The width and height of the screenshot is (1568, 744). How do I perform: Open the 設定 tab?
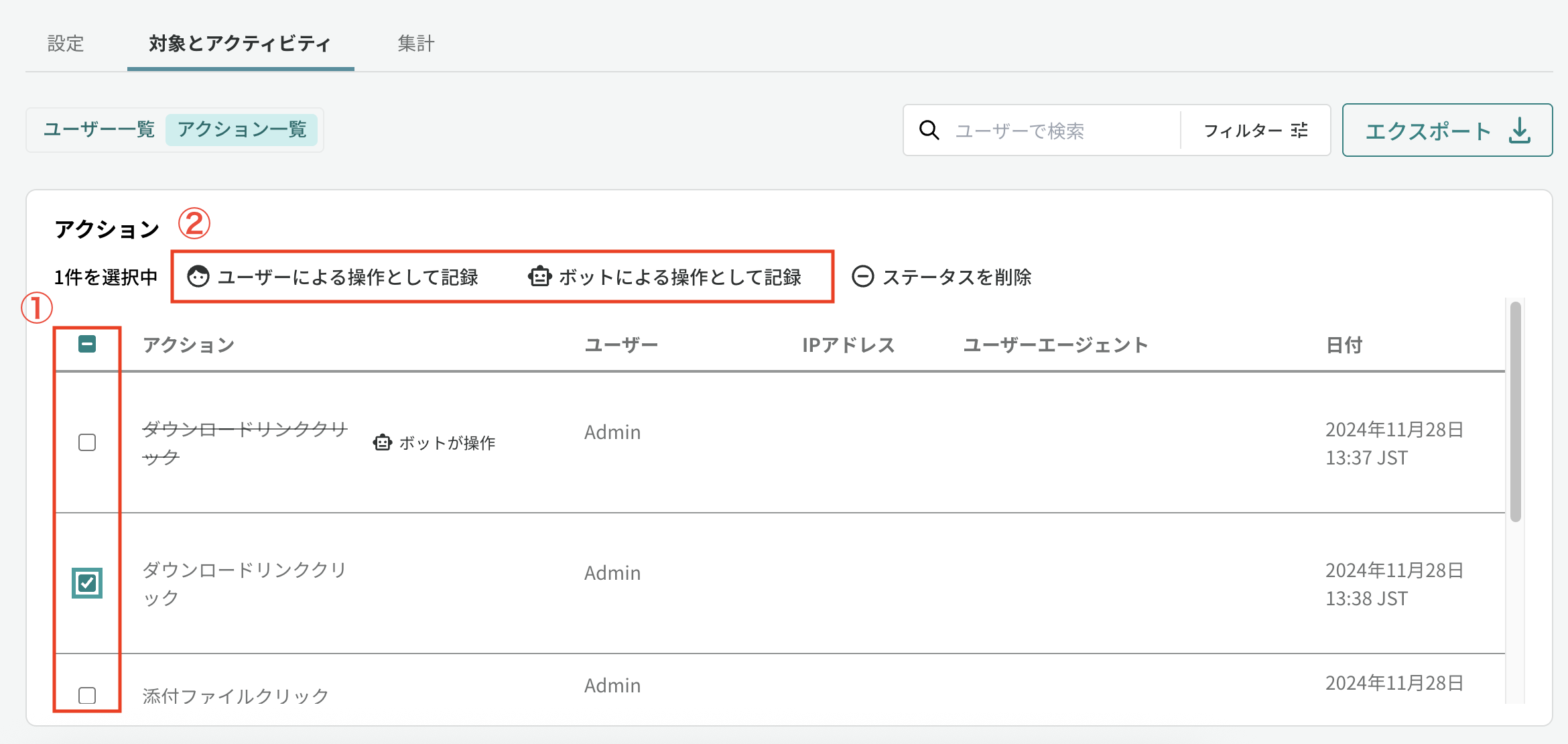pos(66,44)
